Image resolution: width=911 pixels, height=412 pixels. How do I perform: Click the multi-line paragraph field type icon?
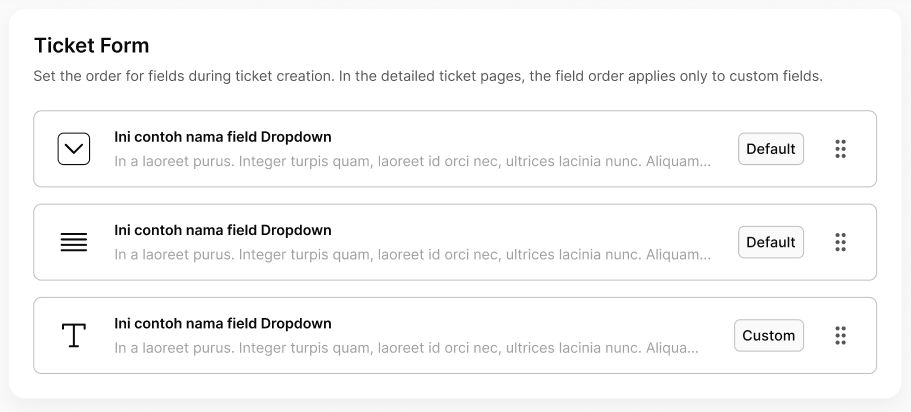(74, 242)
